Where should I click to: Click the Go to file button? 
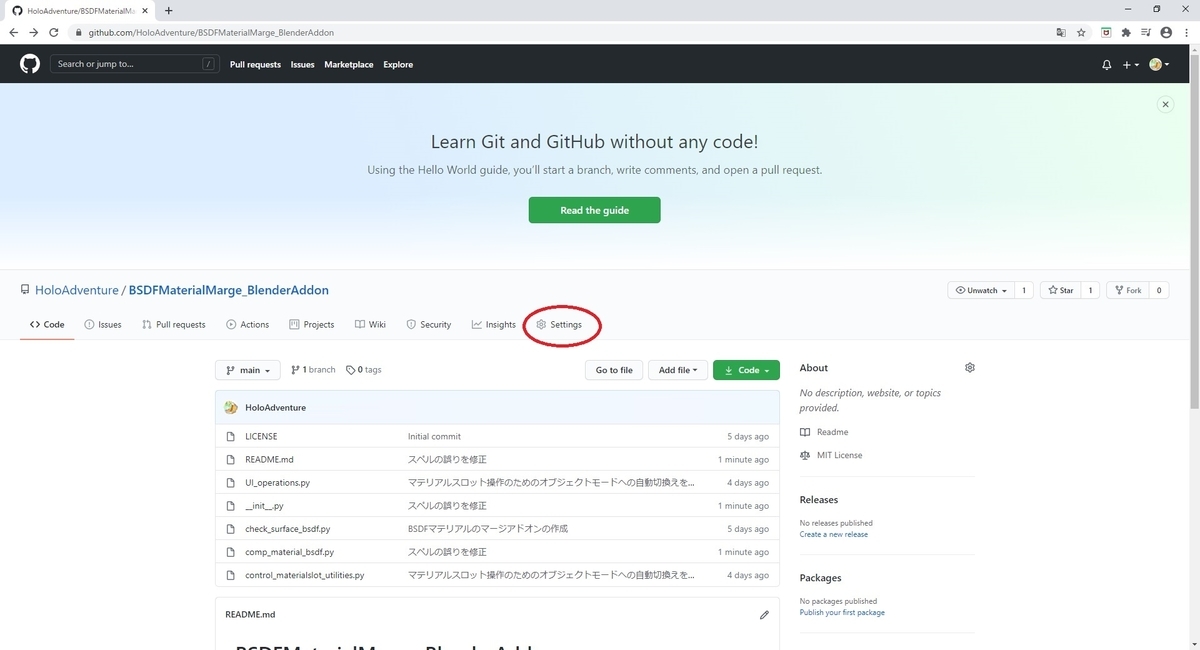click(614, 370)
